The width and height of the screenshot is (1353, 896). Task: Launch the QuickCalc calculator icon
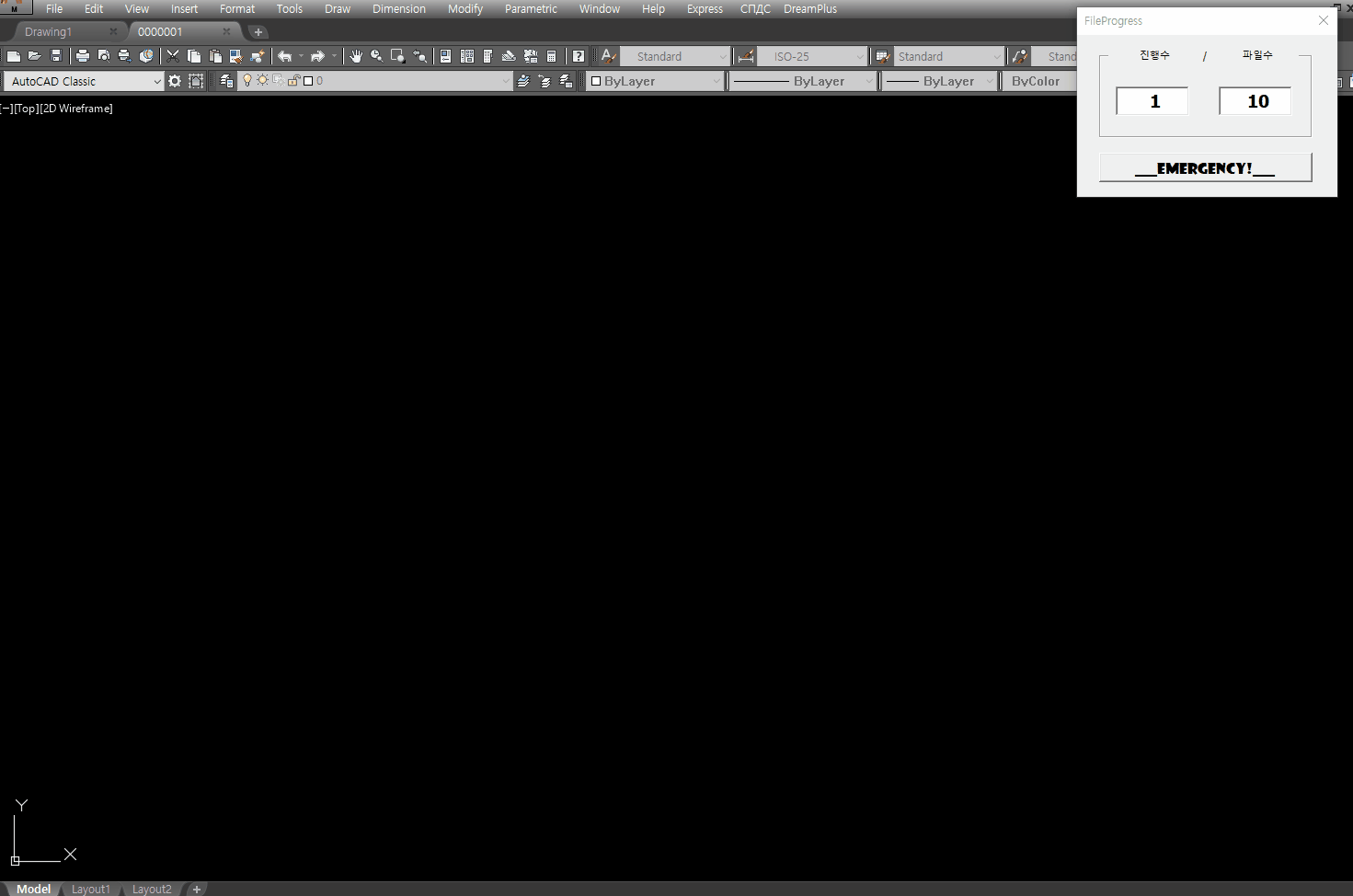click(551, 55)
